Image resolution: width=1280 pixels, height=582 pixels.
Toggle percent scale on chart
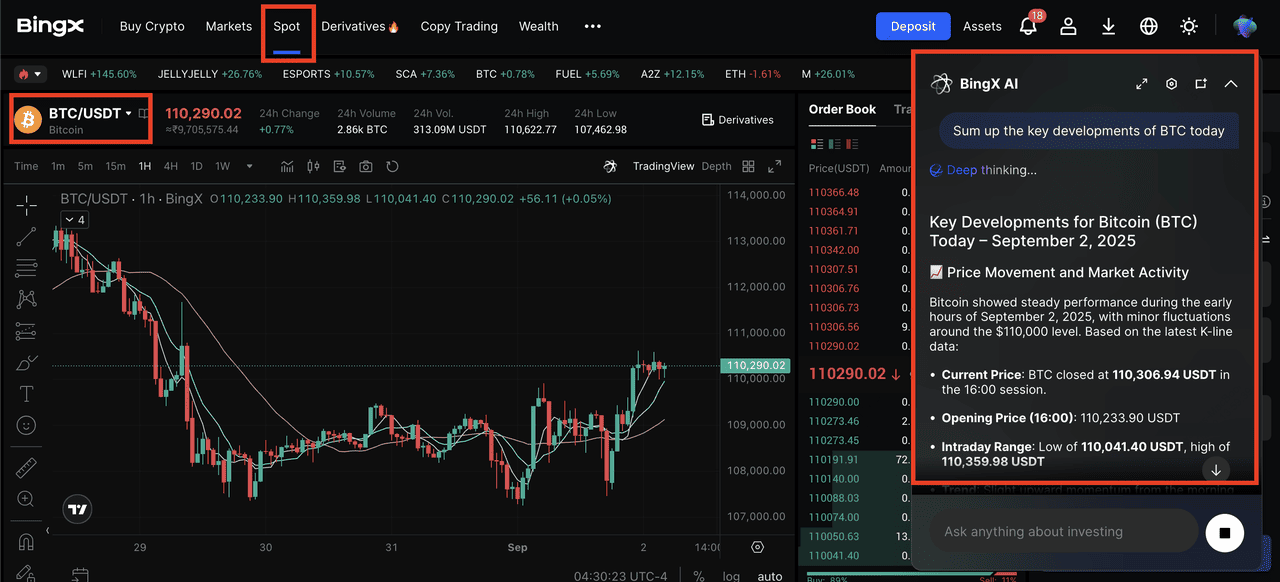point(699,576)
